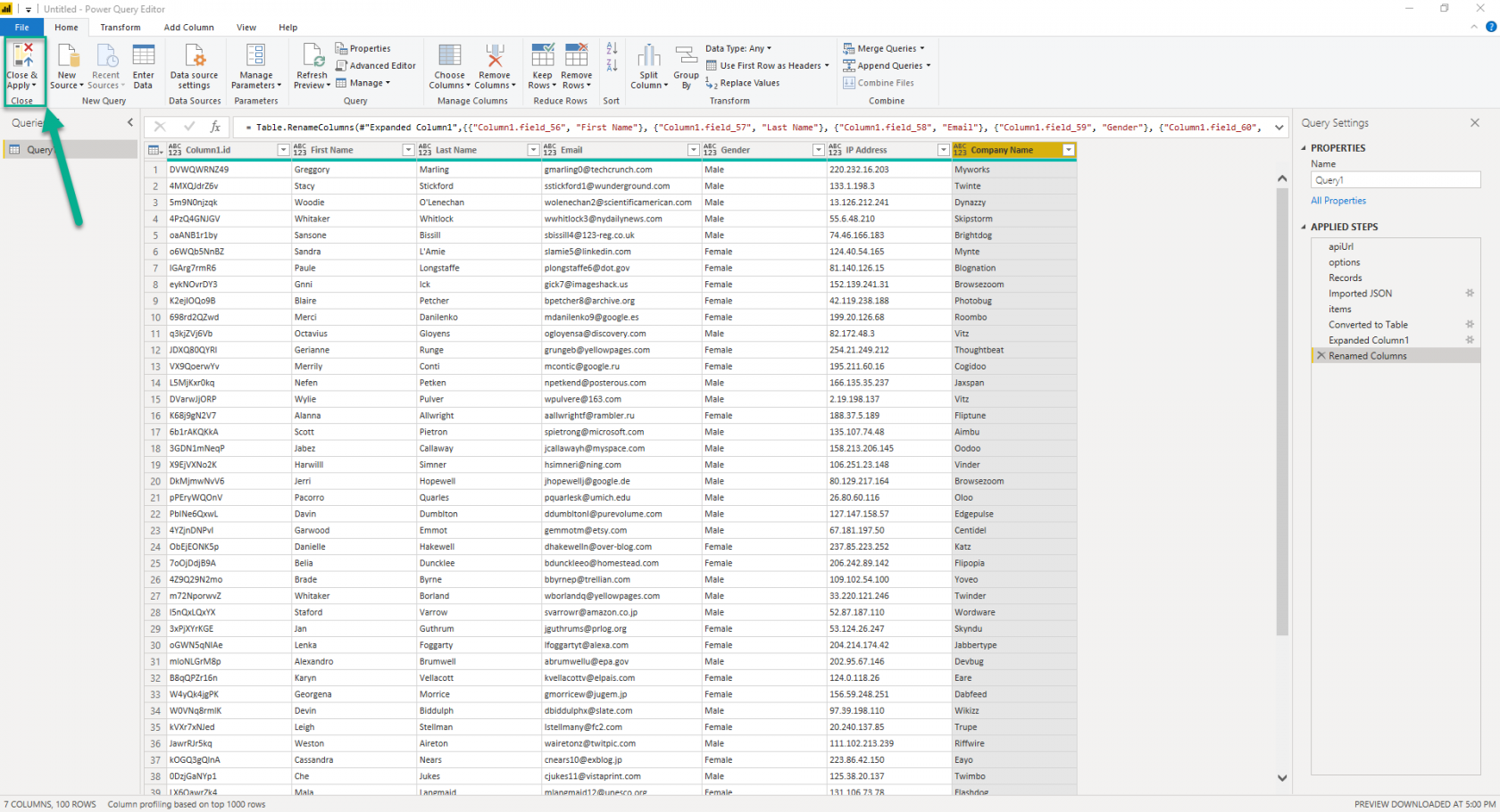The image size is (1500, 812).
Task: Open the Company Name column filter dropdown
Action: tap(1069, 150)
